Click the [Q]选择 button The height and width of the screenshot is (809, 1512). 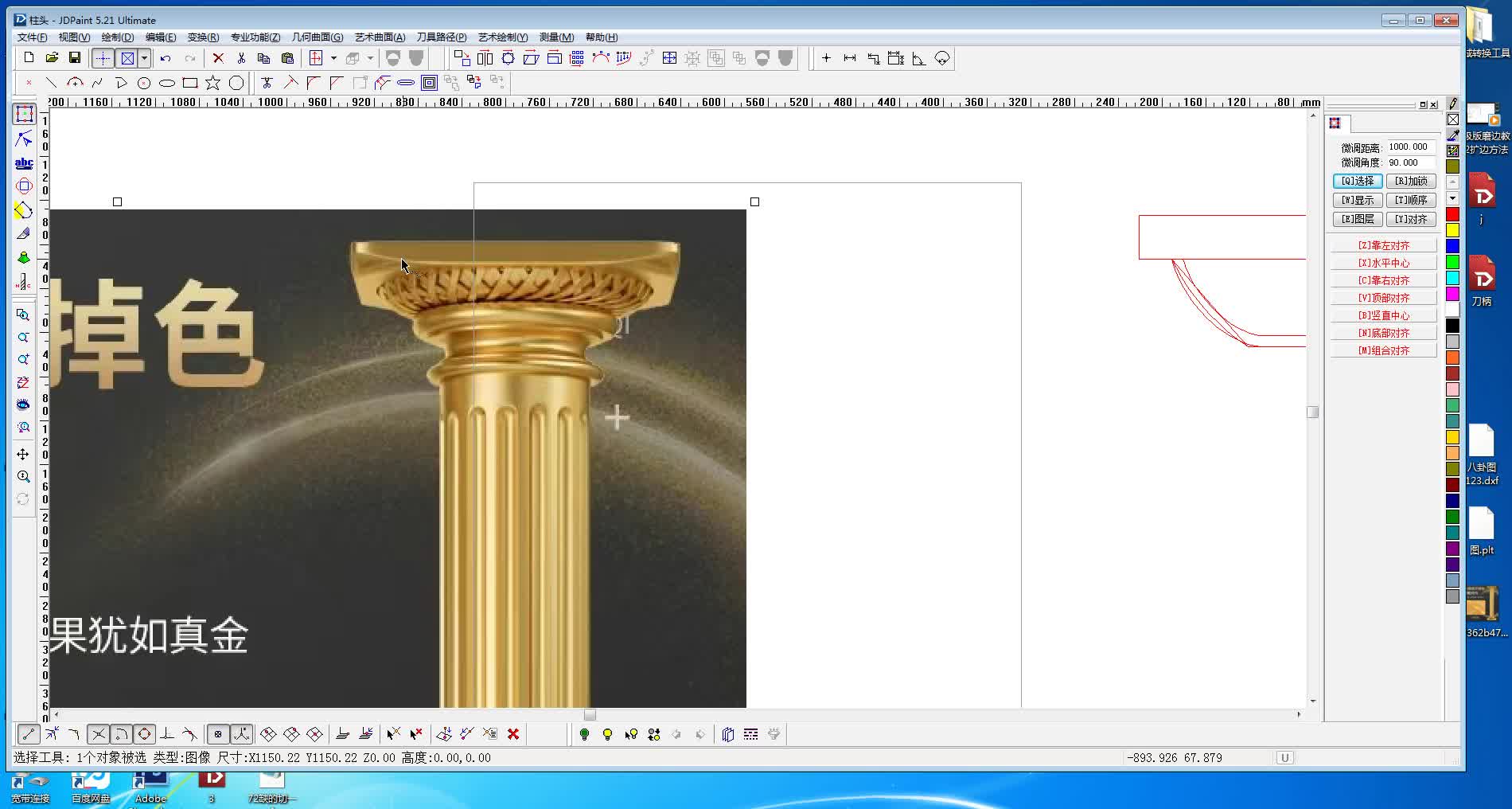(x=1358, y=181)
